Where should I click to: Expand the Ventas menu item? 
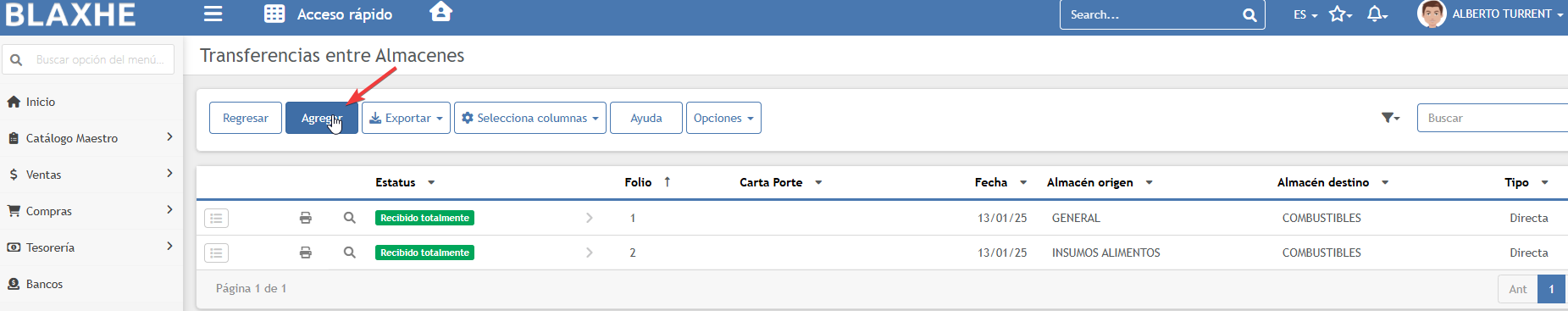tap(91, 175)
